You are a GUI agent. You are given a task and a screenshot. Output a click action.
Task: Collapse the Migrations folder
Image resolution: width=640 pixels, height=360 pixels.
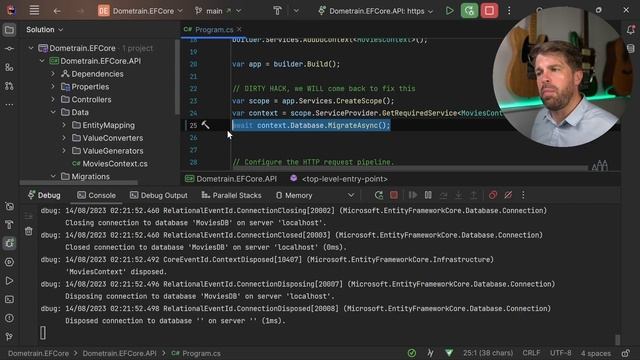pos(53,176)
